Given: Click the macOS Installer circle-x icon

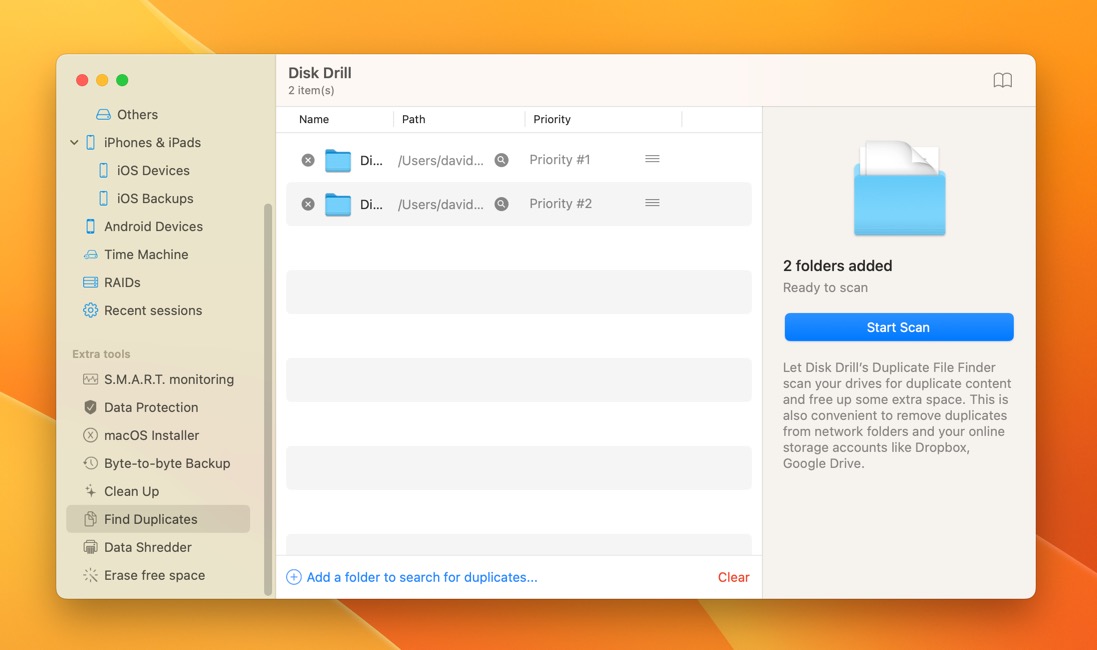Looking at the screenshot, I should (90, 435).
